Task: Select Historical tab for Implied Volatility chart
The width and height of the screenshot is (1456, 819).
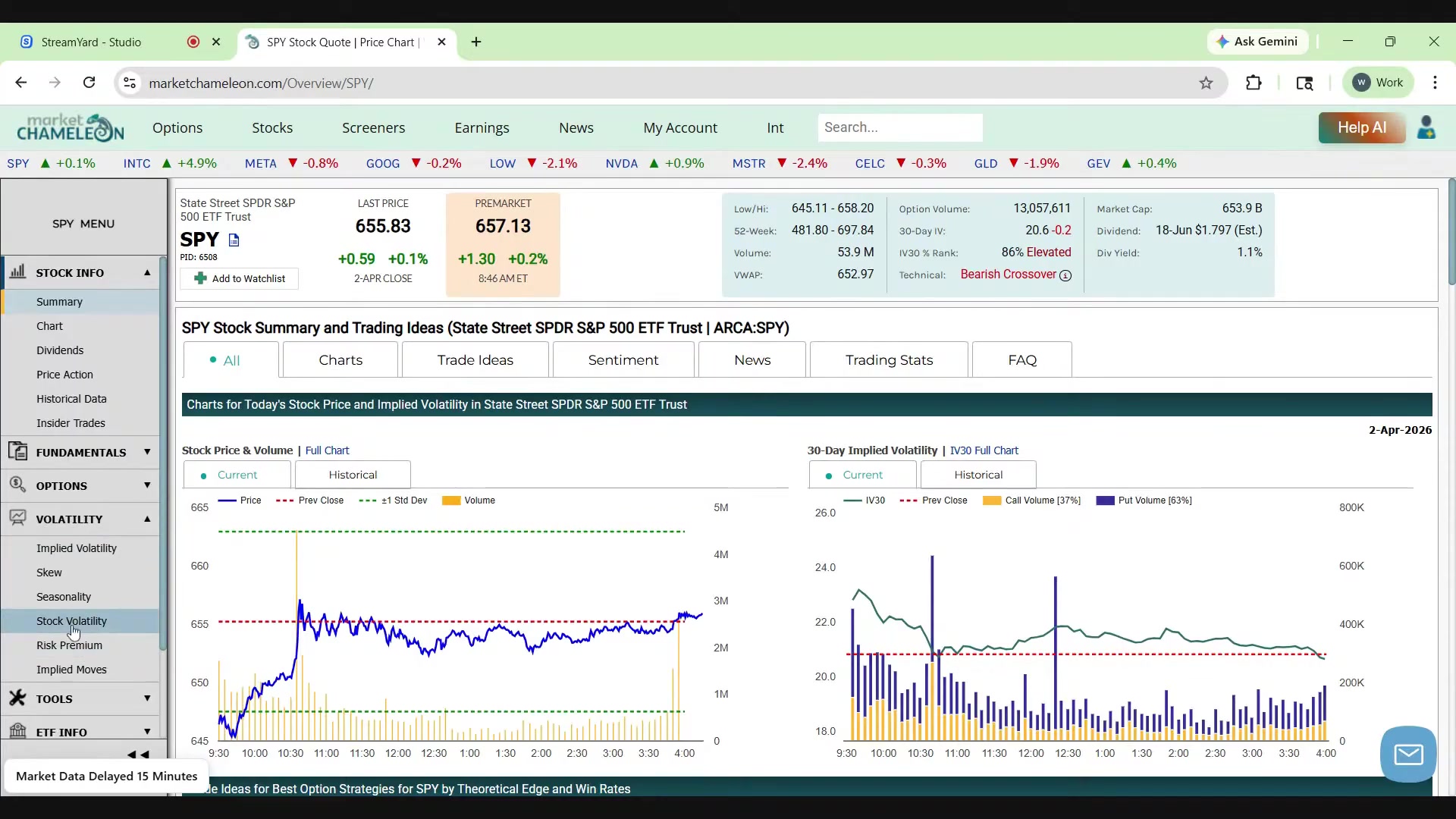Action: [x=978, y=475]
